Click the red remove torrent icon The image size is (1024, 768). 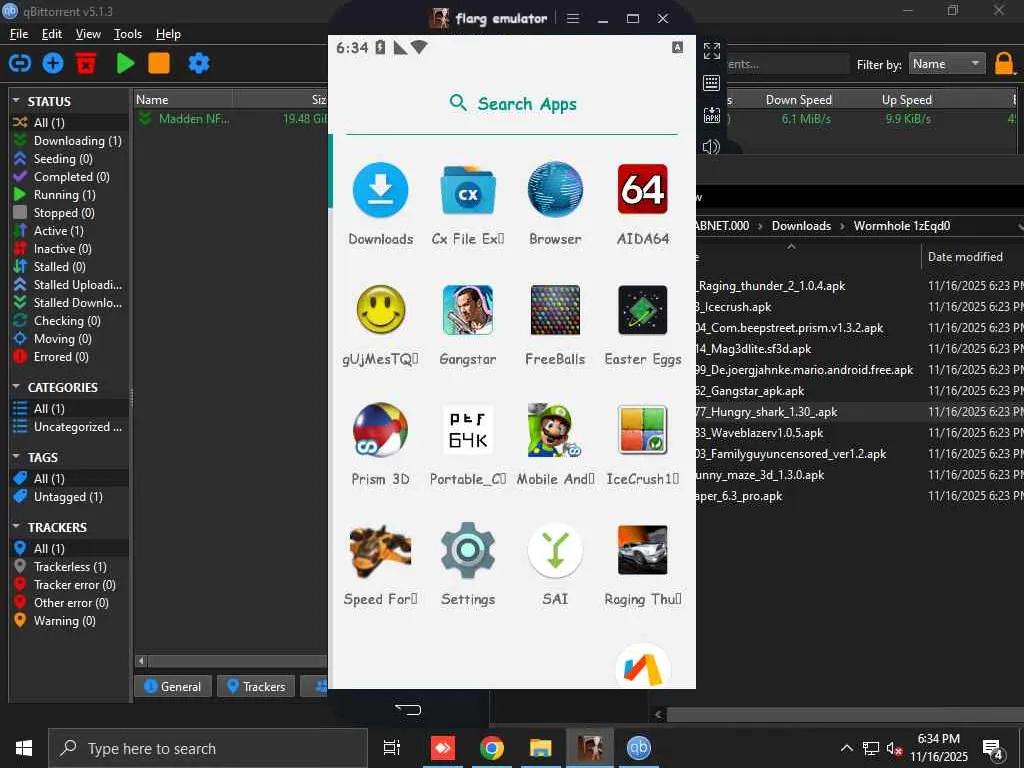86,63
